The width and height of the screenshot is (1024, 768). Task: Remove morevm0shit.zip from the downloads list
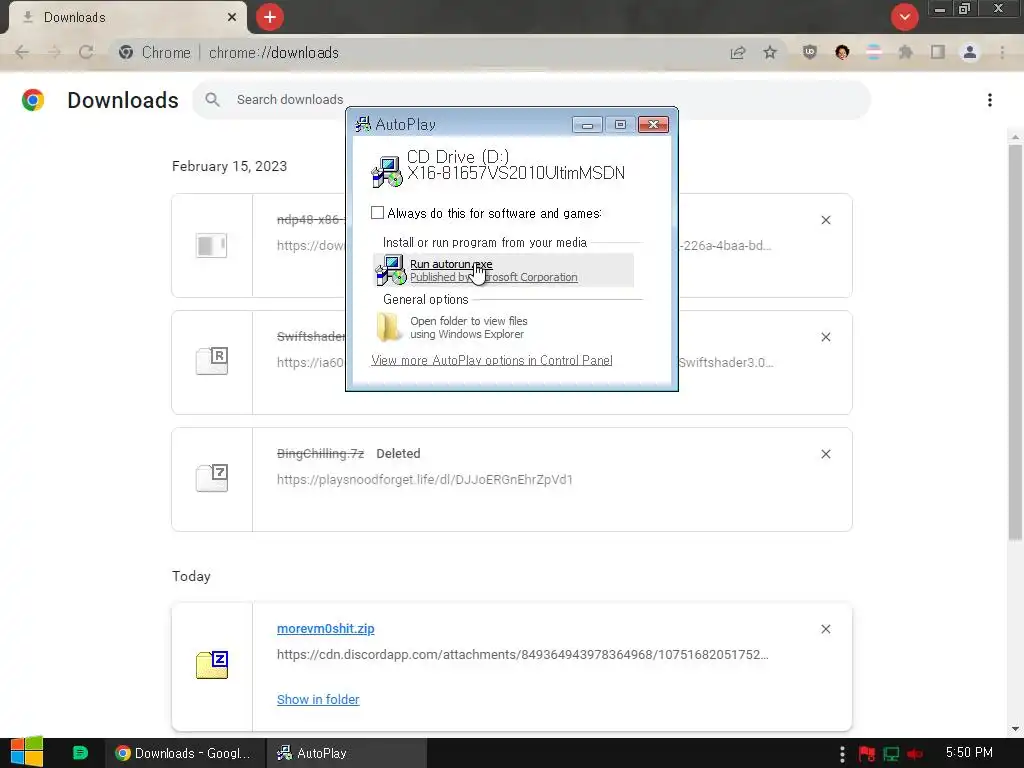click(x=825, y=629)
